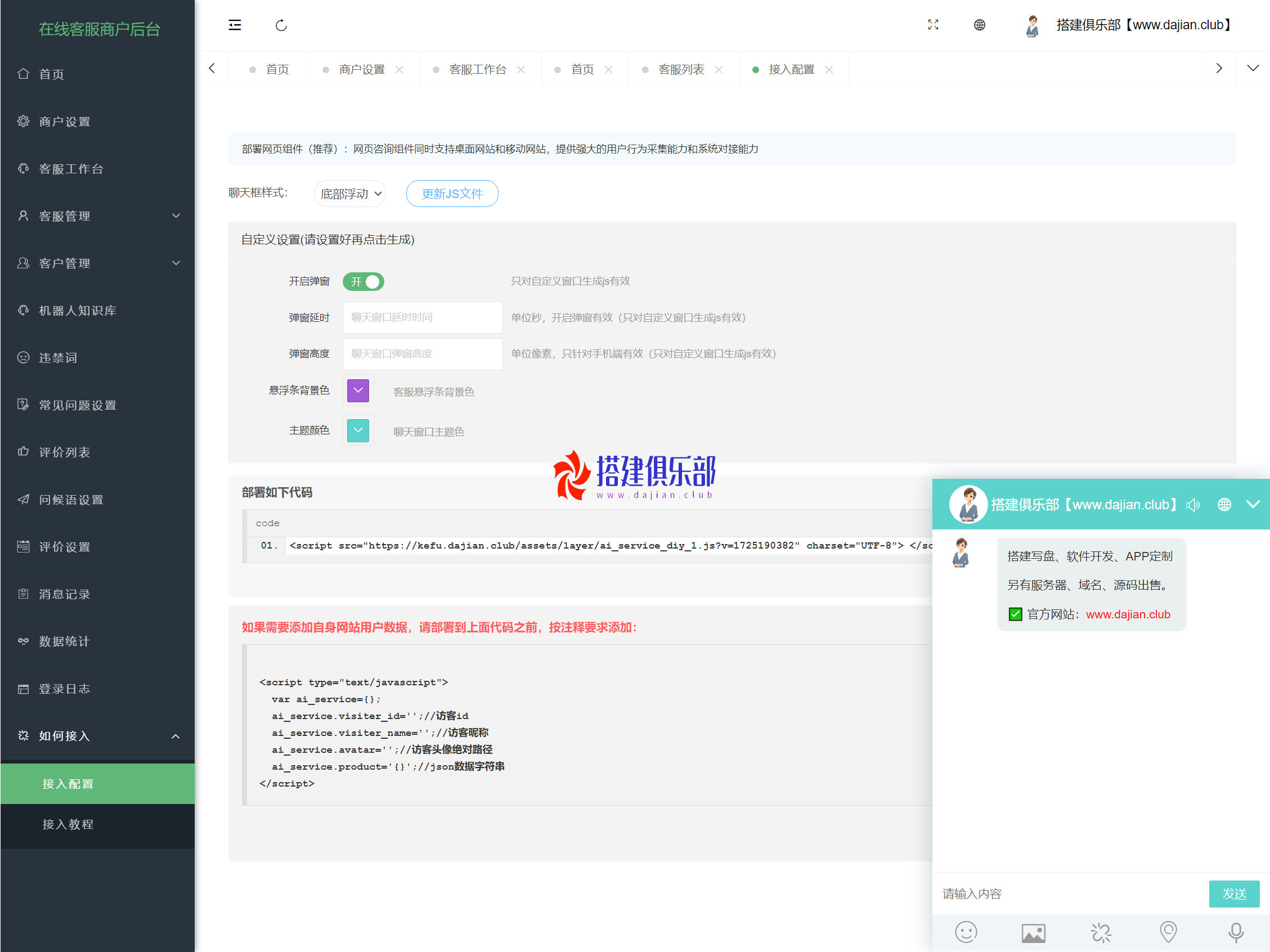This screenshot has height=952, width=1270.
Task: Open 常见问题设置 in the sidebar
Action: [97, 405]
